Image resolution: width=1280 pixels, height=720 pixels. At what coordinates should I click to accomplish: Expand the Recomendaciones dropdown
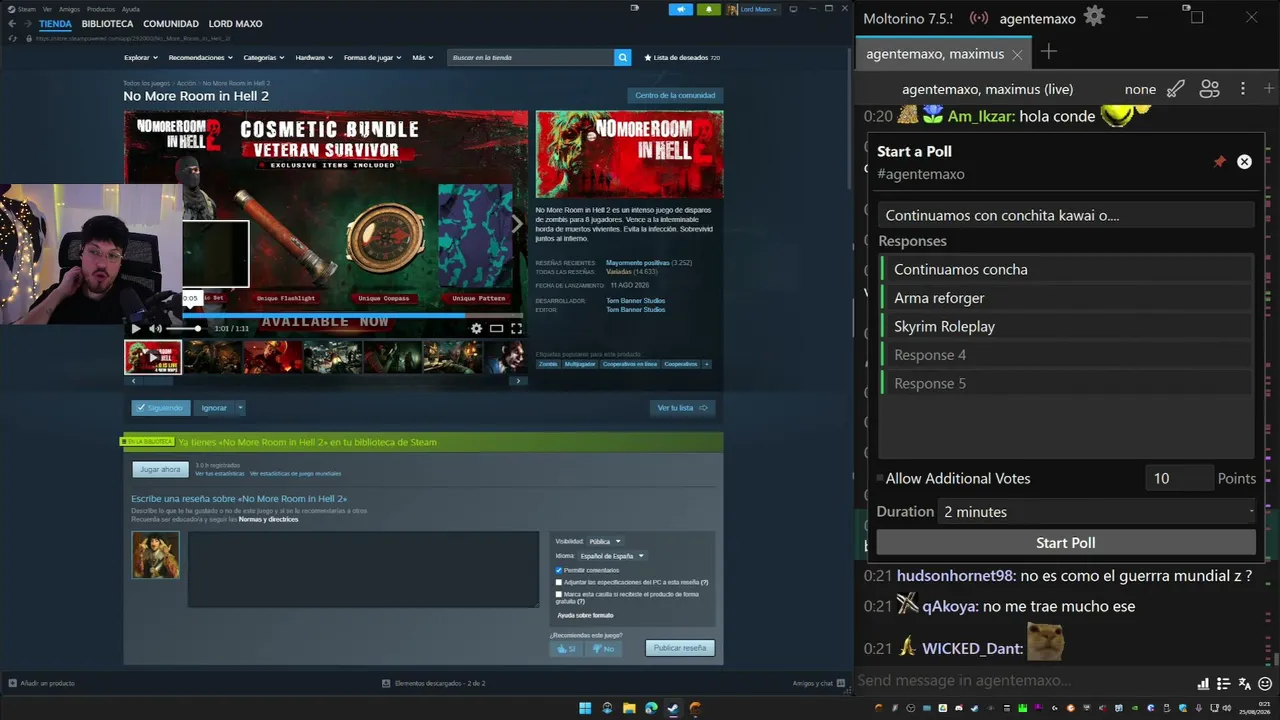click(x=200, y=58)
